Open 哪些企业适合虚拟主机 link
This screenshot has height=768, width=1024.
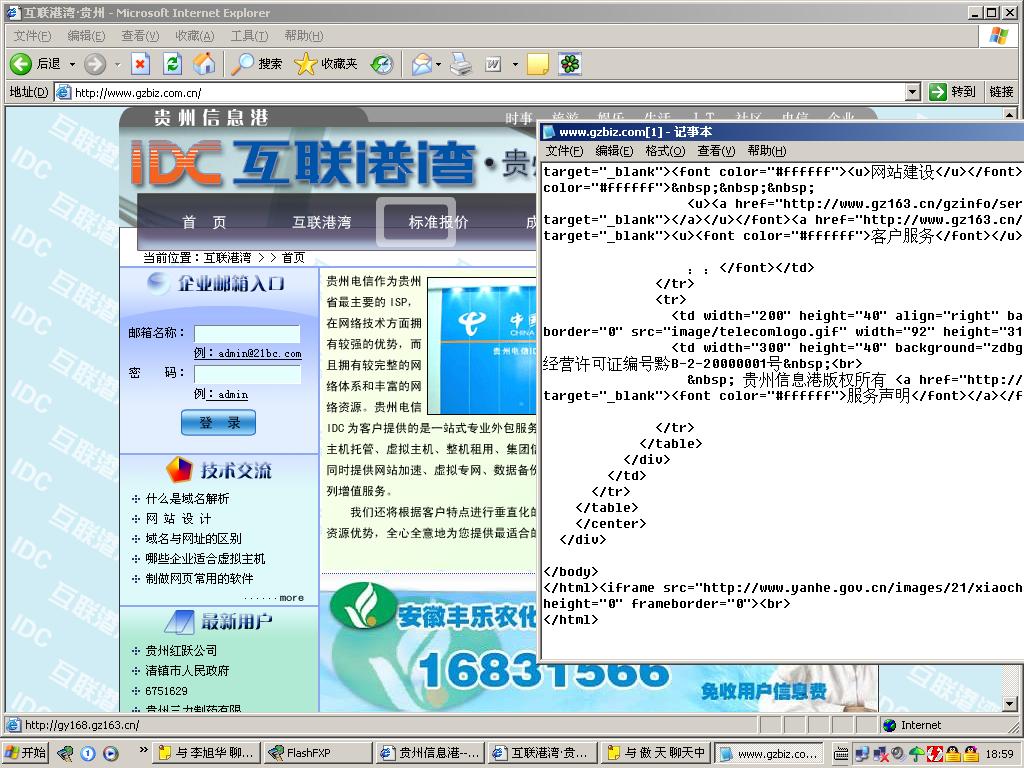tap(205, 558)
